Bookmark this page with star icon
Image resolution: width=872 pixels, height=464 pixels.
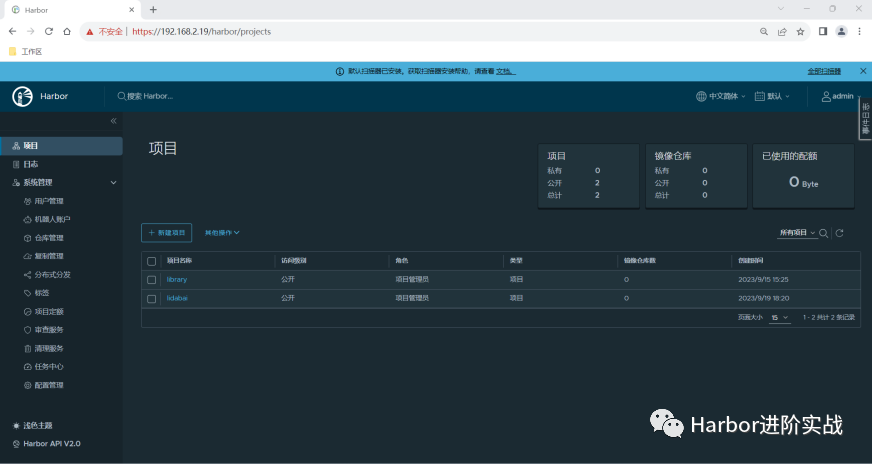(800, 32)
